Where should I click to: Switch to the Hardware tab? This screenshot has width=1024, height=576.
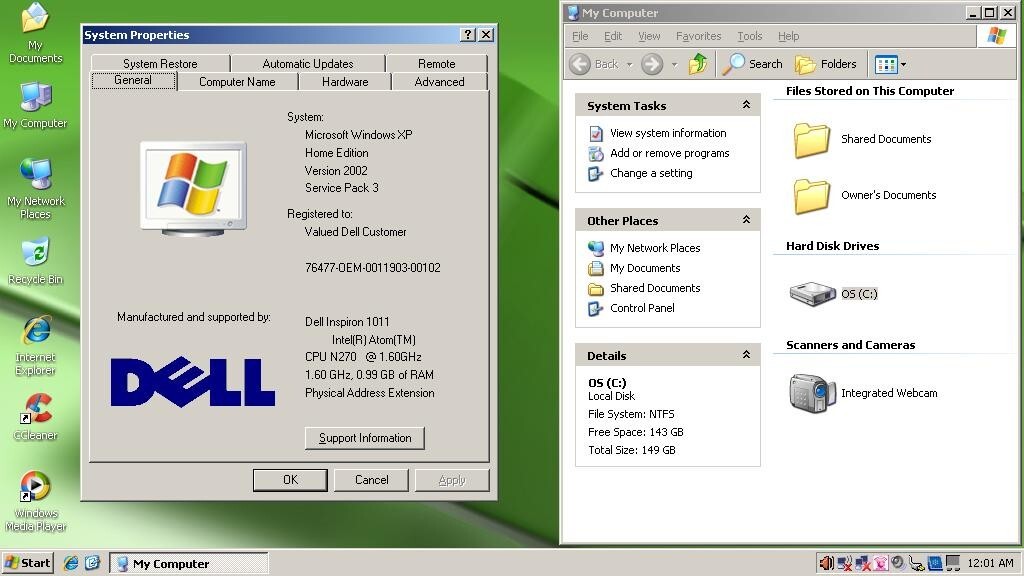(x=345, y=82)
